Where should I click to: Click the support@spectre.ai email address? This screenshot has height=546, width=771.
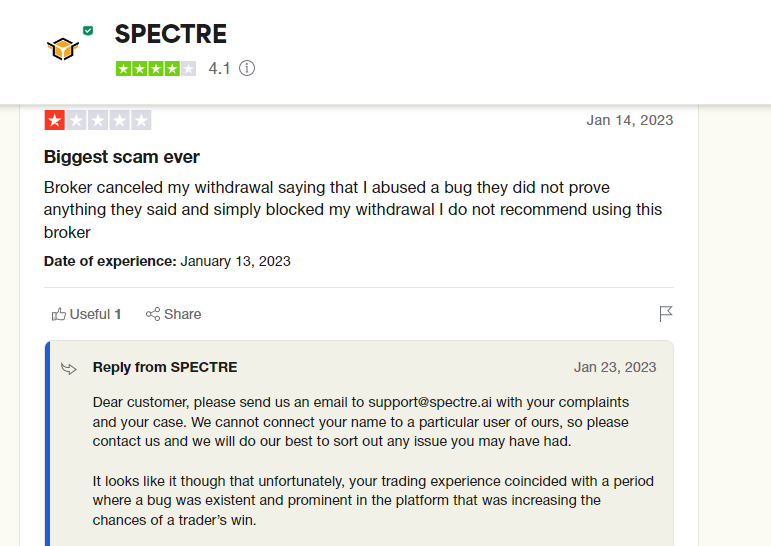(430, 402)
